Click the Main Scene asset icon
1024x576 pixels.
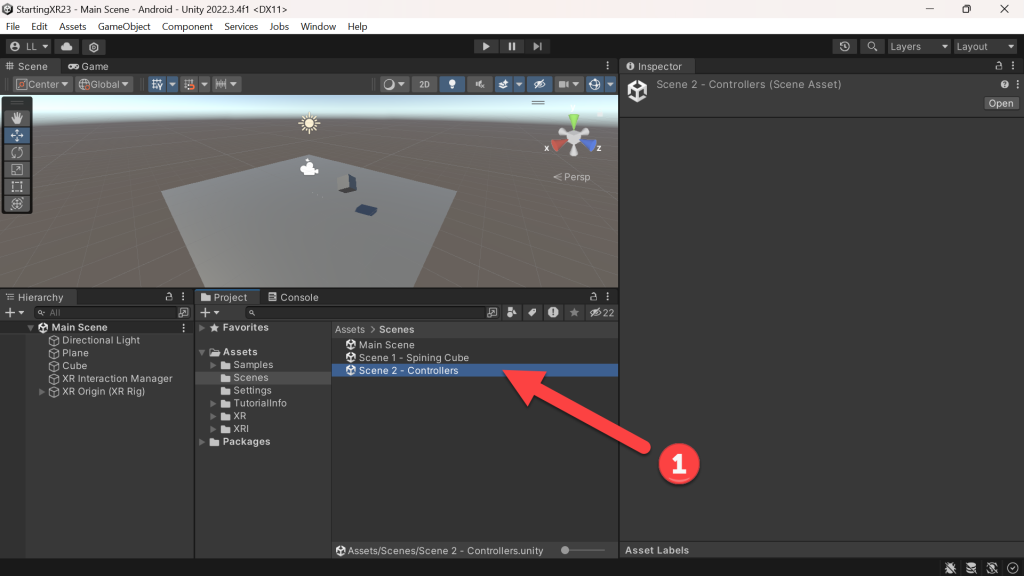pyautogui.click(x=351, y=345)
